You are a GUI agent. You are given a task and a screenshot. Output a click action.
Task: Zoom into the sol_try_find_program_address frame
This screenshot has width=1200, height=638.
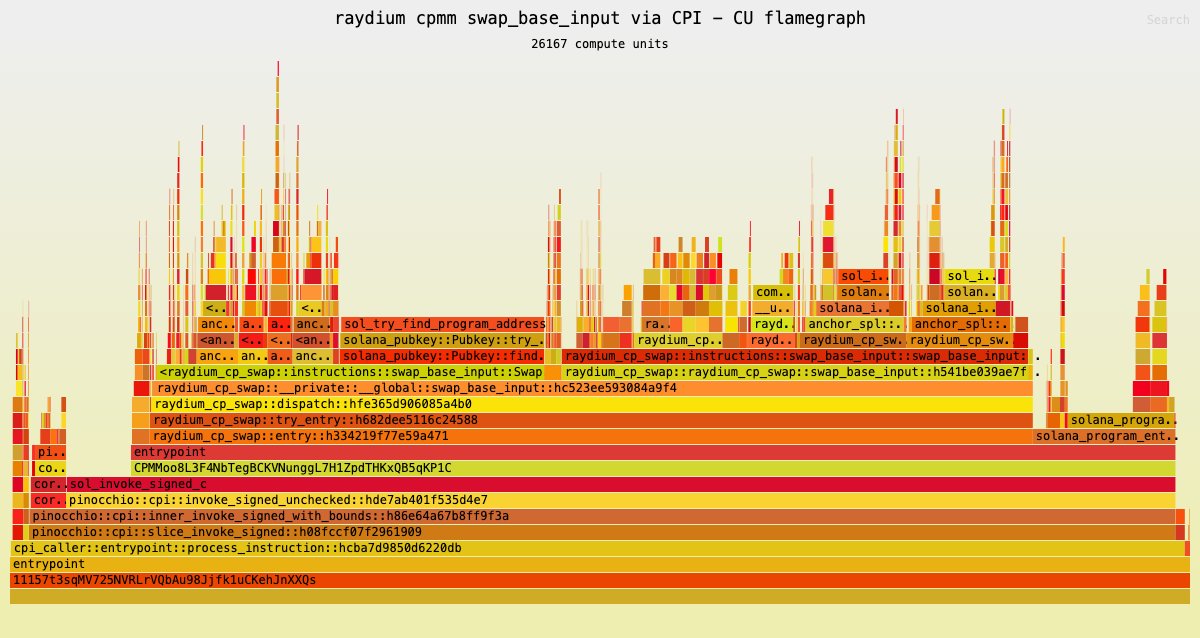pos(442,324)
